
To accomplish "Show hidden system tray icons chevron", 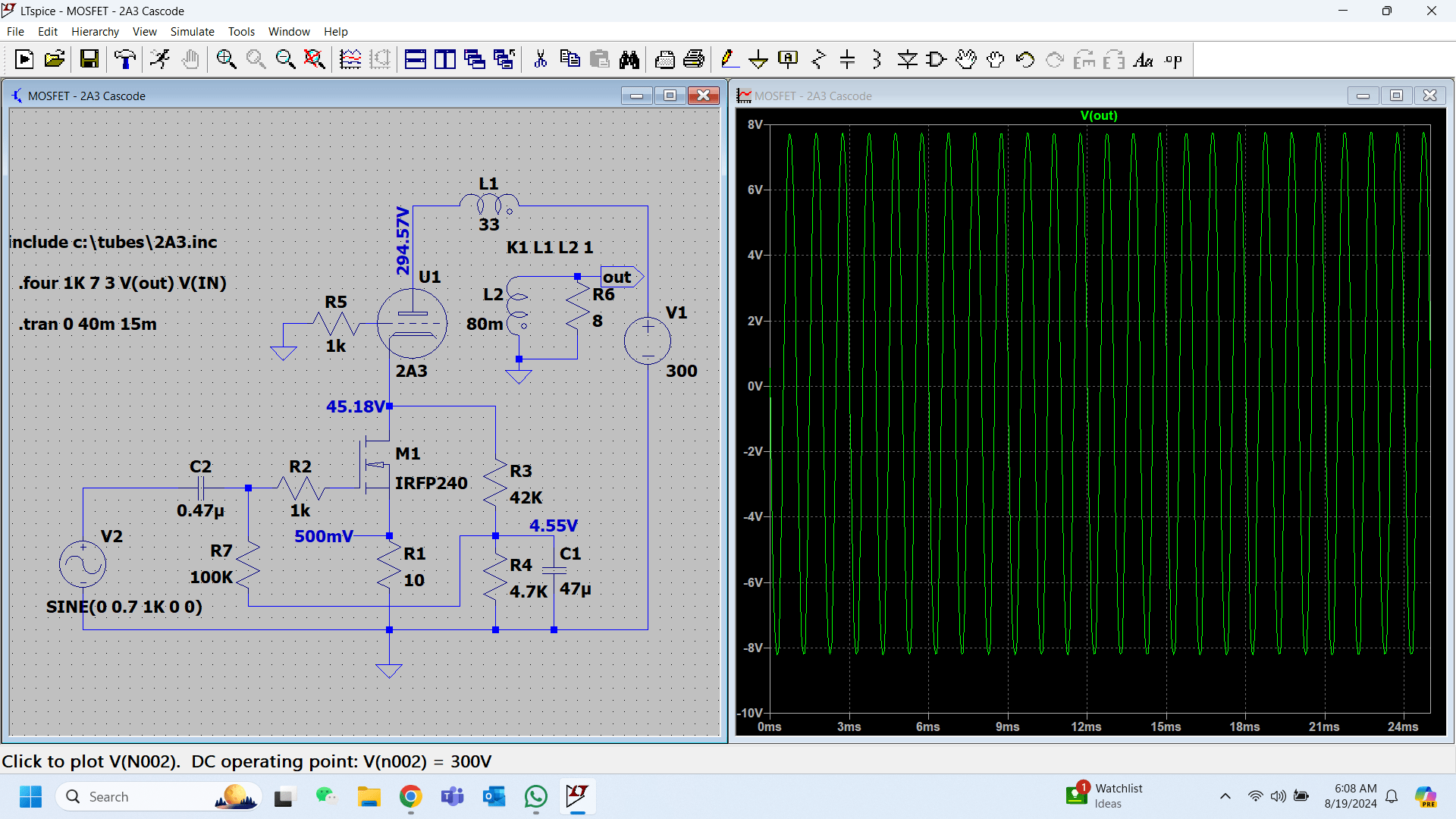I will tap(1225, 796).
